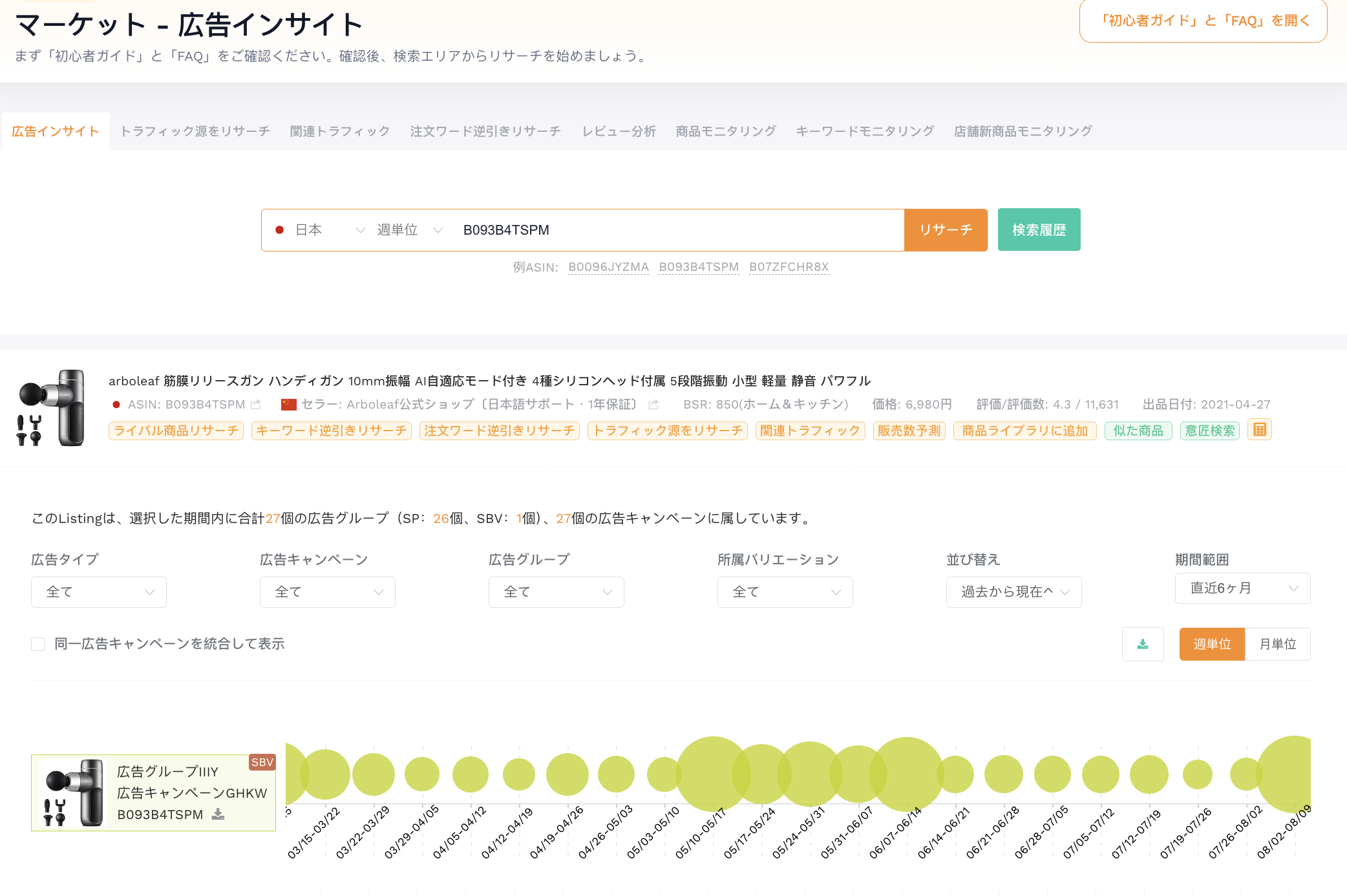Open the seller shop external link icon
Screen dimensions: 1347x896
coord(653,405)
